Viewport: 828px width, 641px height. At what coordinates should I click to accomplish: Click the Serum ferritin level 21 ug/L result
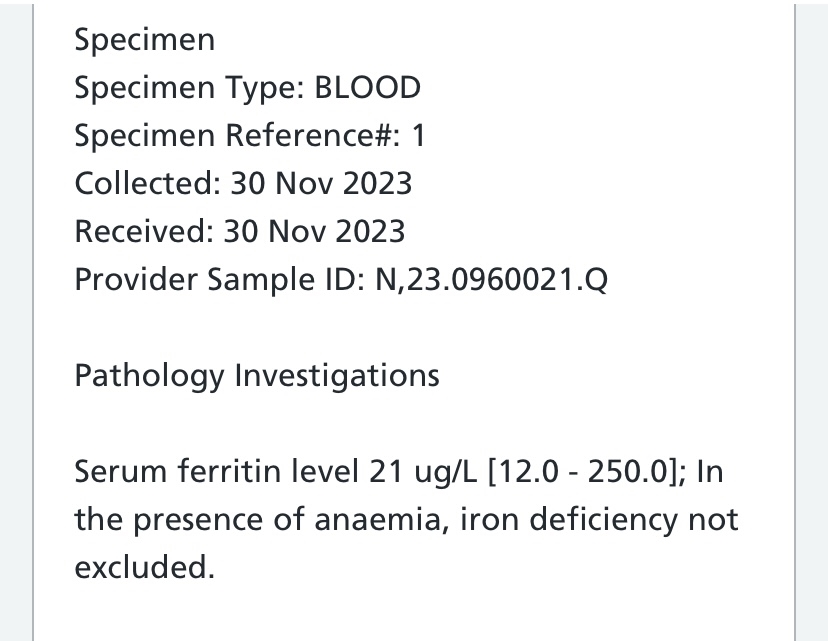[x=276, y=471]
